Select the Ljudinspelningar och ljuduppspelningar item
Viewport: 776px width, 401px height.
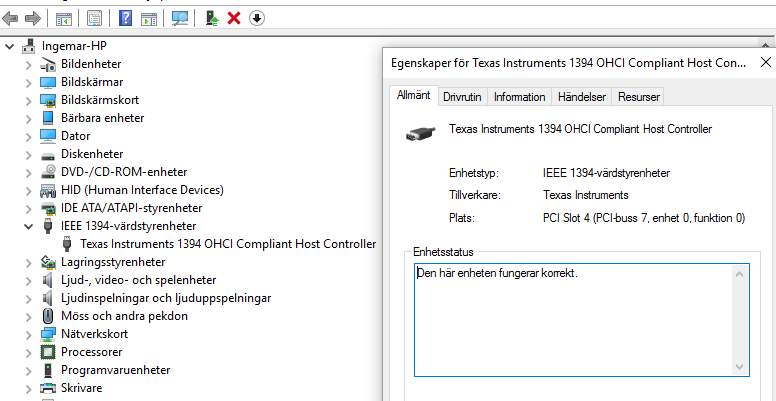166,298
